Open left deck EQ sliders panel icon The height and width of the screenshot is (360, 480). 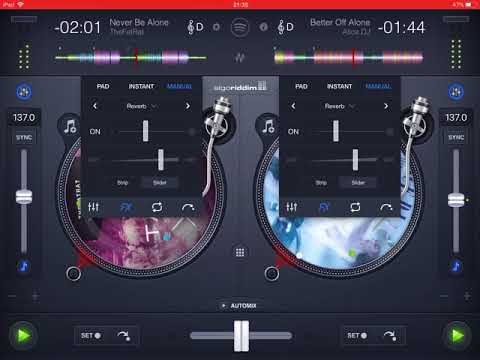pyautogui.click(x=93, y=207)
